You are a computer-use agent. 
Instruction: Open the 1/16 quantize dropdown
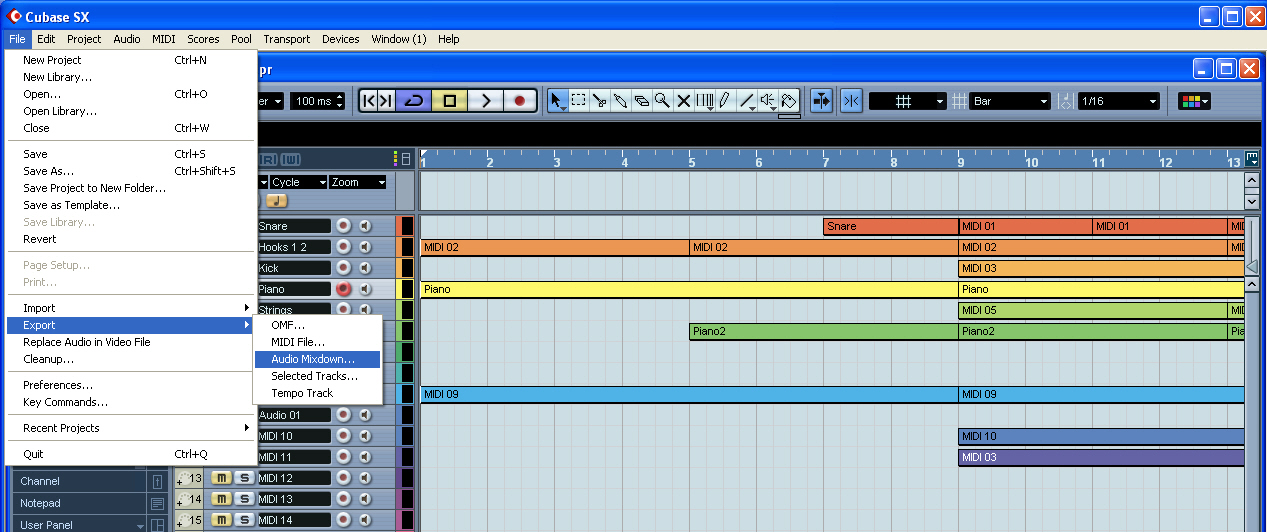coord(1118,101)
